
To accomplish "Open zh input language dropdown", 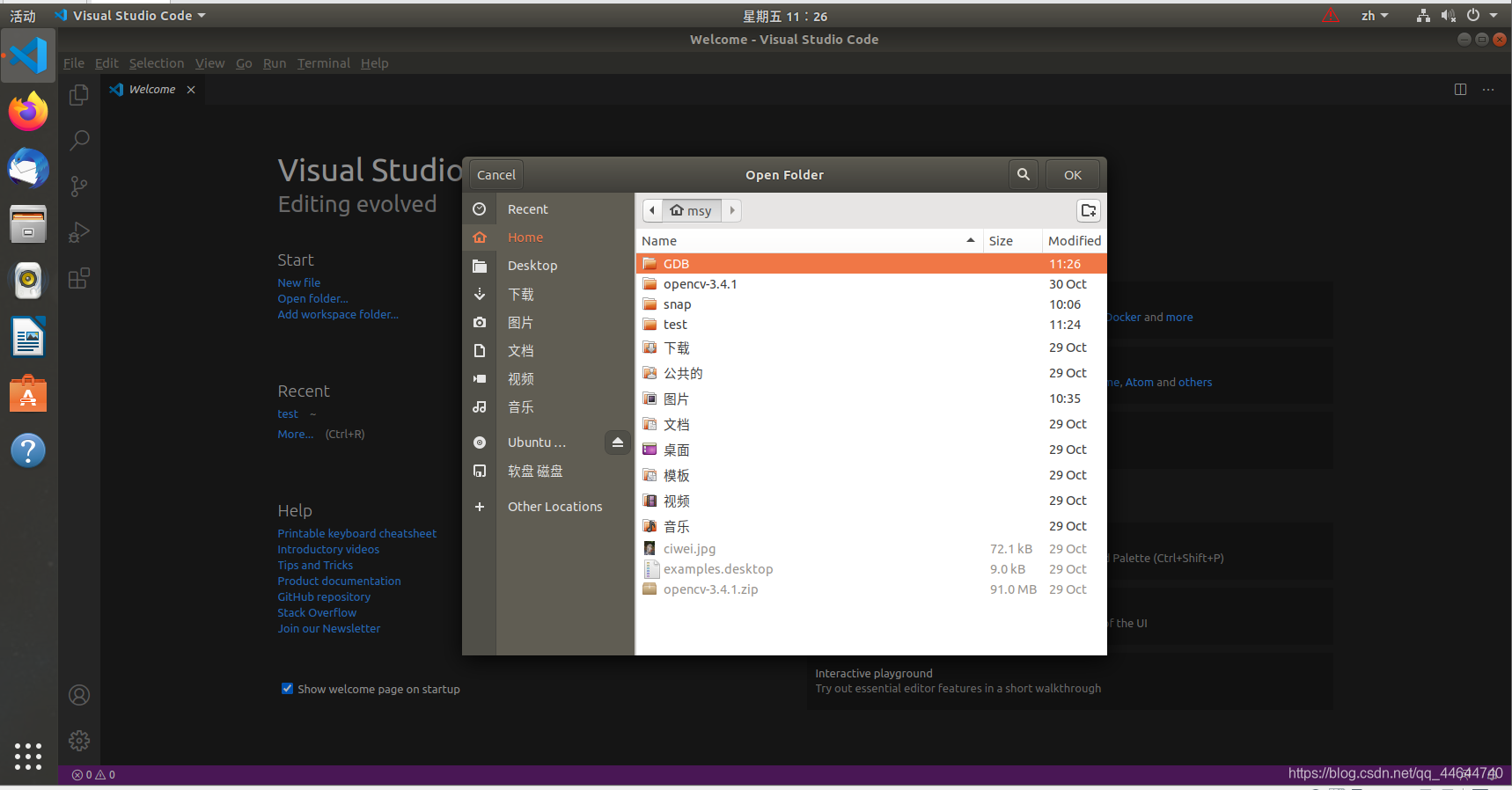I will pyautogui.click(x=1375, y=16).
